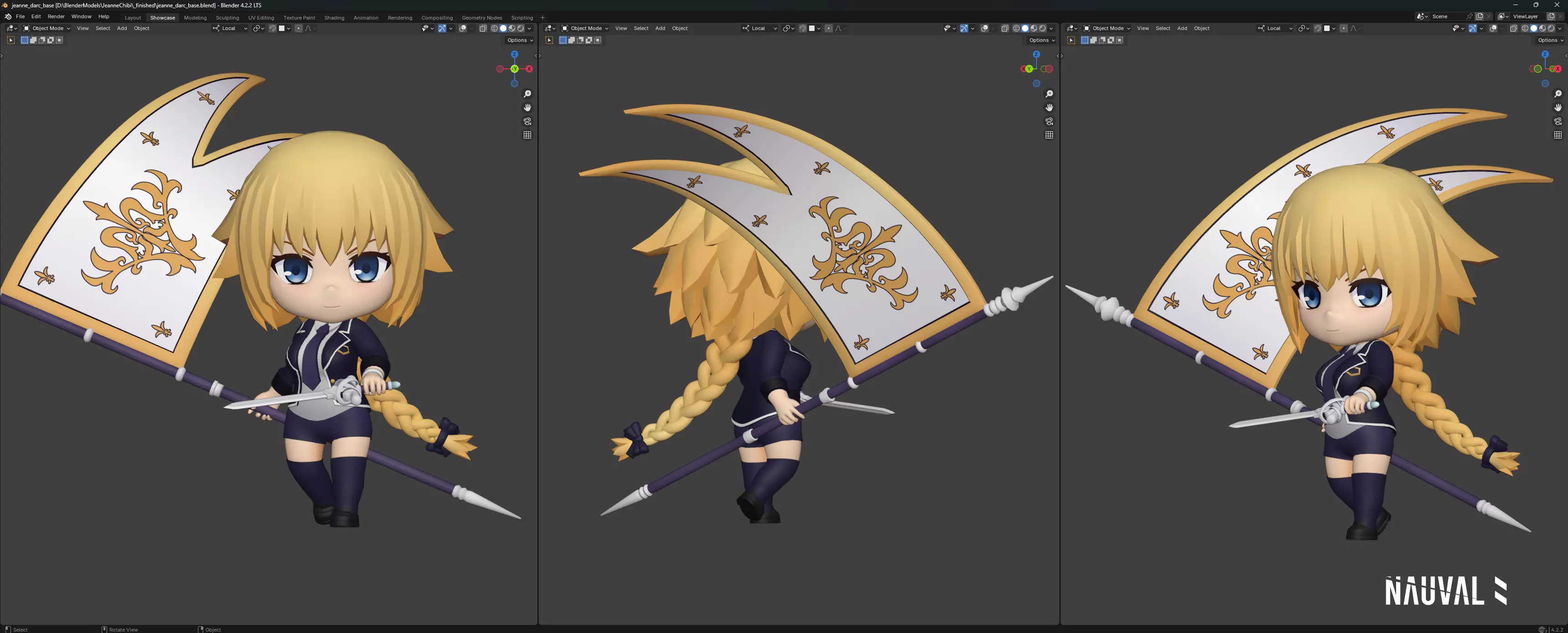Open scene browse selector icon
Image resolution: width=1568 pixels, height=633 pixels.
pos(1422,16)
